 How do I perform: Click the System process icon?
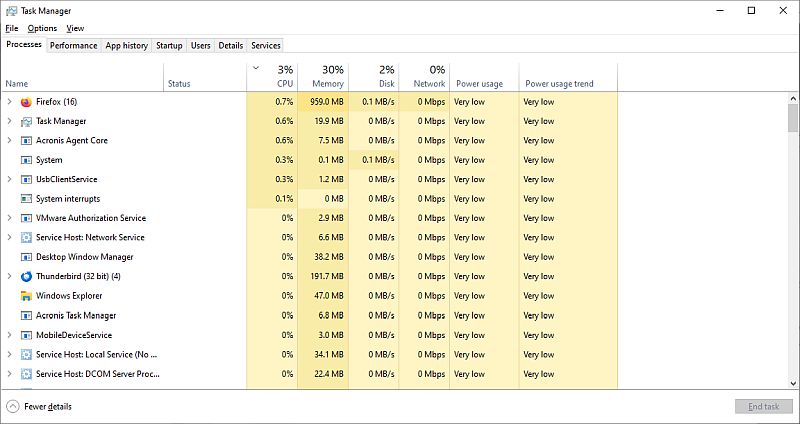26,160
